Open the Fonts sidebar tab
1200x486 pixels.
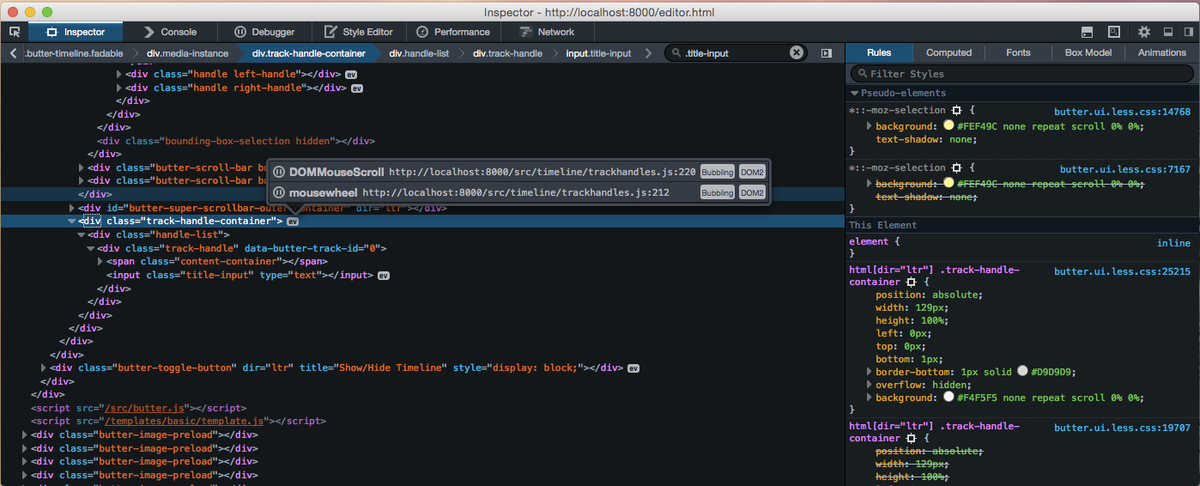pos(1018,53)
